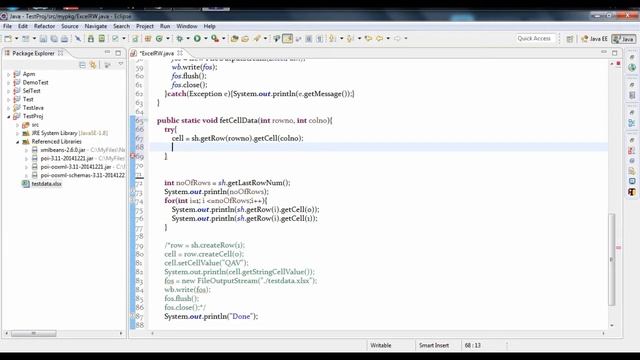Switch to the Java perspective
Screen dimensions: 640x360
click(624, 39)
